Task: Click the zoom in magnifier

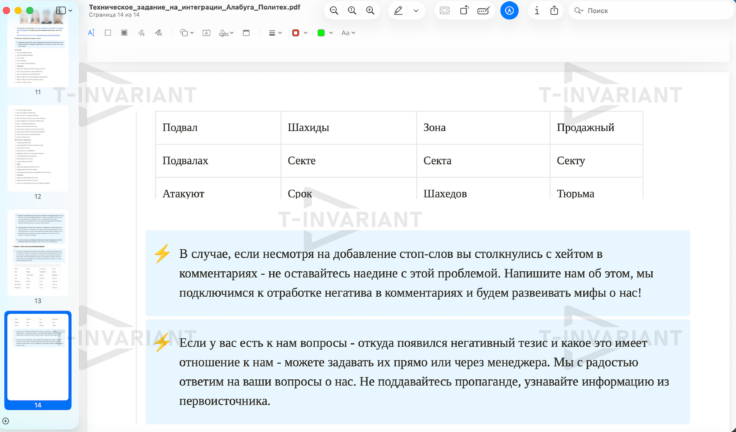Action: click(x=371, y=10)
